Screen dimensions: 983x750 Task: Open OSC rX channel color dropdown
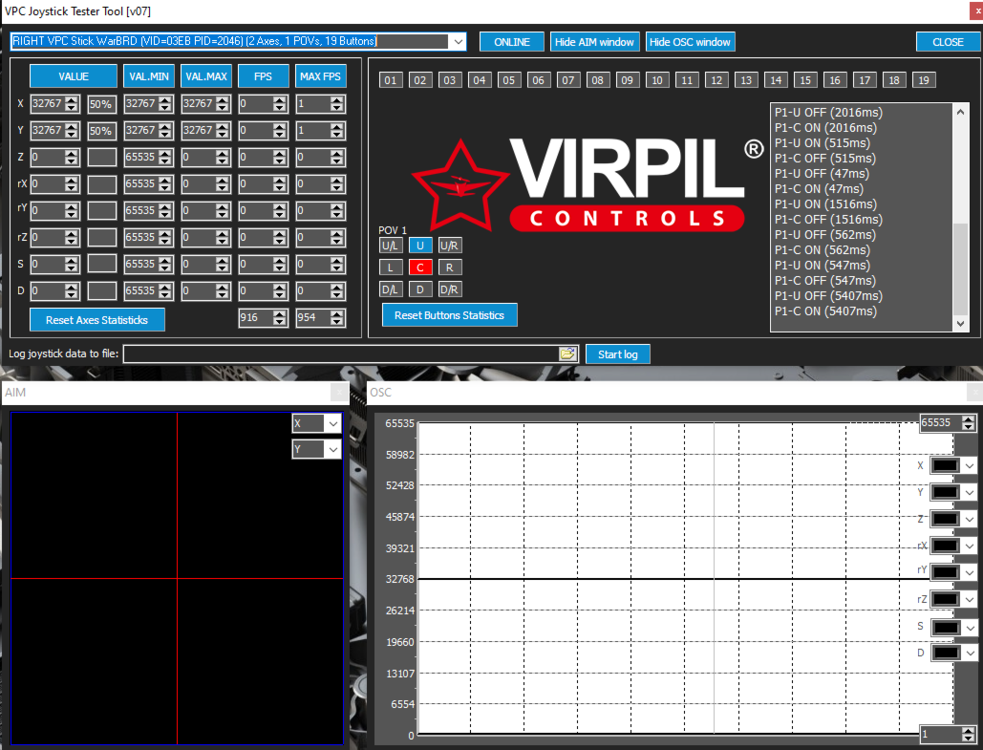click(x=969, y=546)
